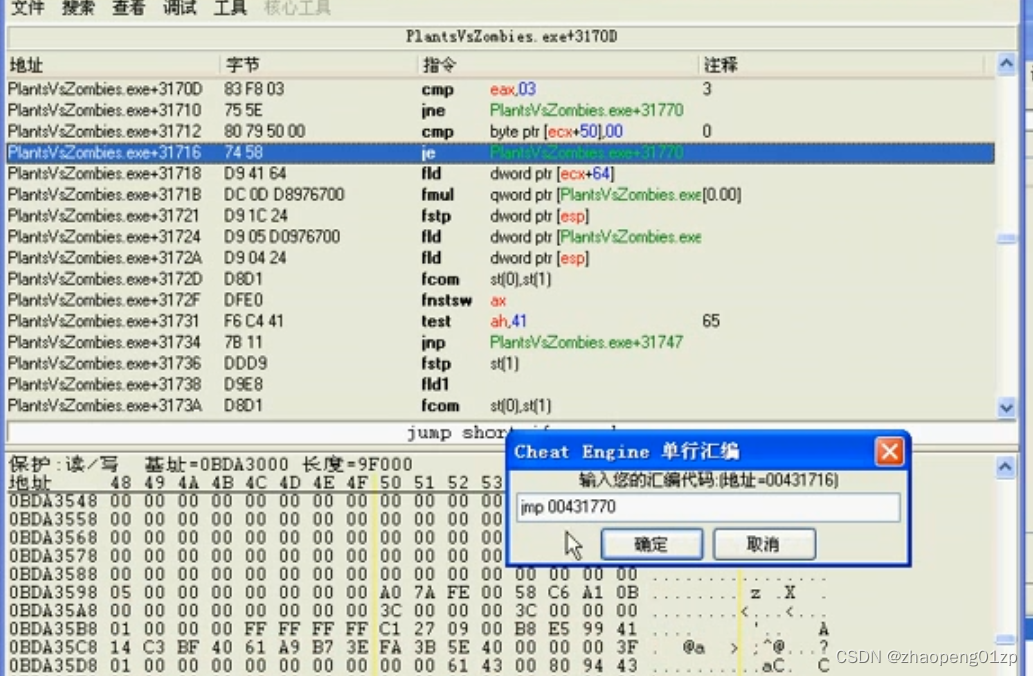
Task: Open the 工具 menu
Action: coord(229,7)
